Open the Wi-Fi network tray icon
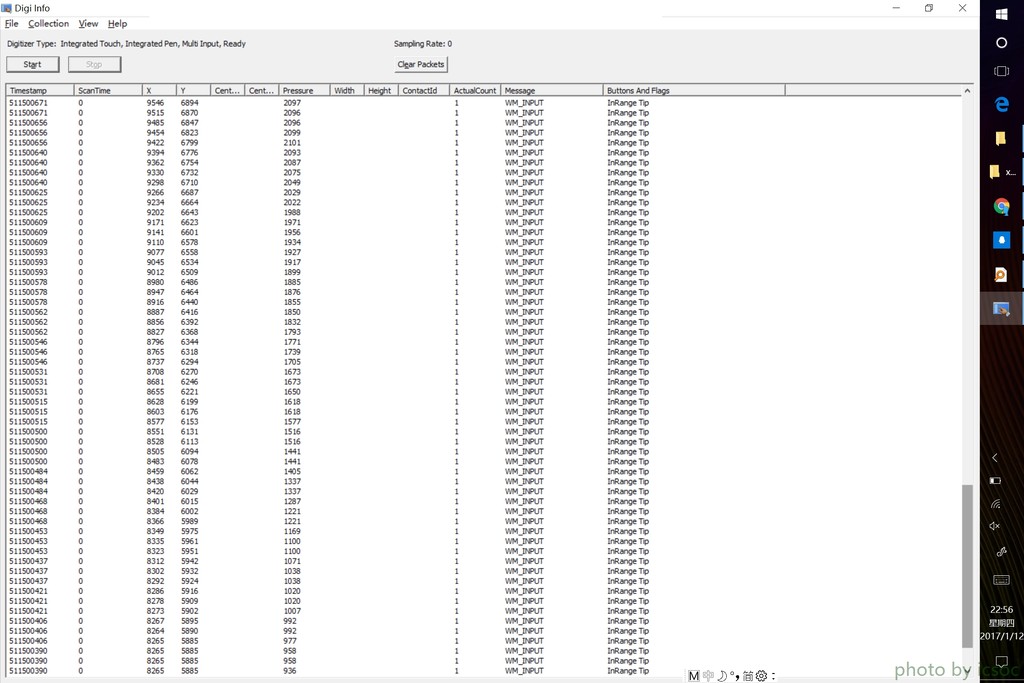Viewport: 1024px width, 683px height. coord(995,503)
